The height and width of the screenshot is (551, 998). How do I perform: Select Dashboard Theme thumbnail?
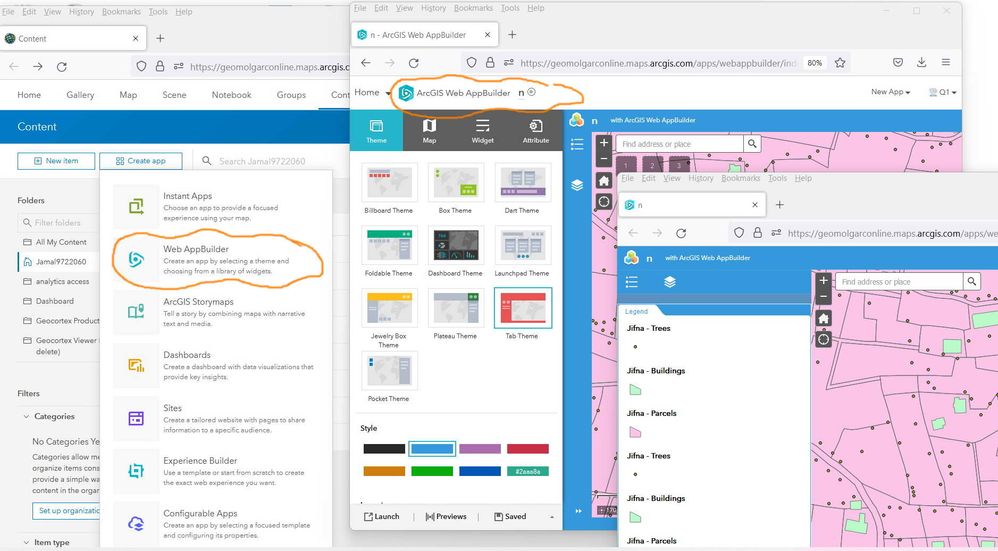455,245
